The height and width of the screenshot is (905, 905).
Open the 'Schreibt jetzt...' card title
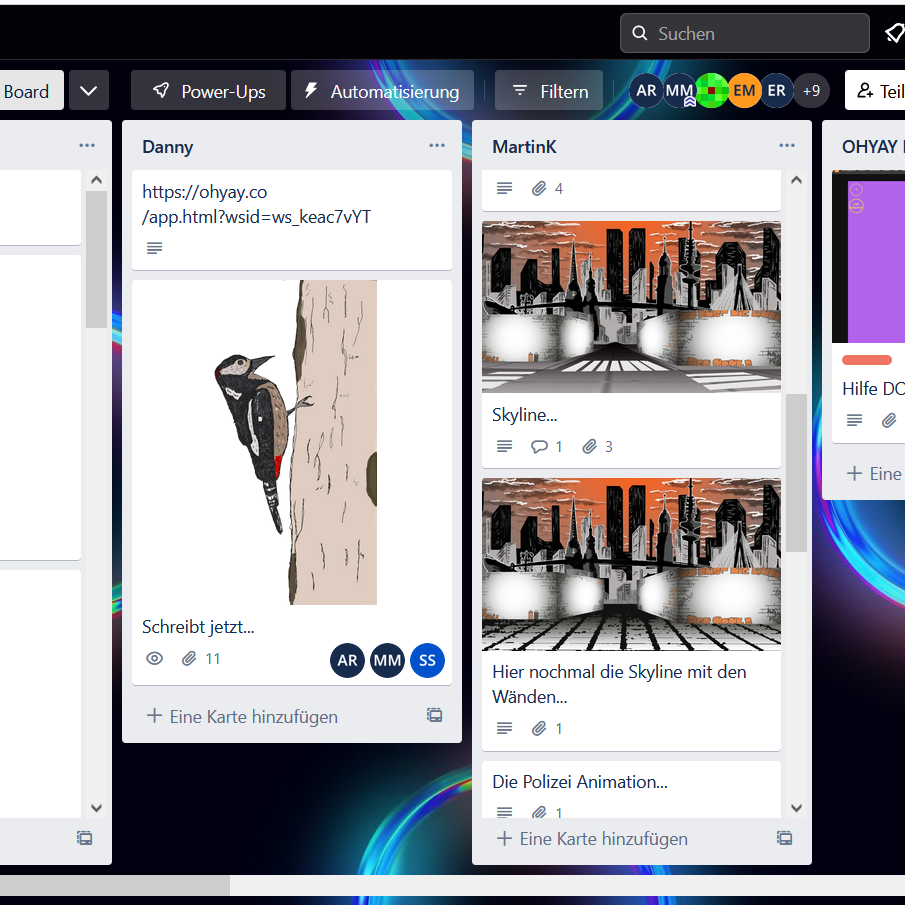coord(198,627)
